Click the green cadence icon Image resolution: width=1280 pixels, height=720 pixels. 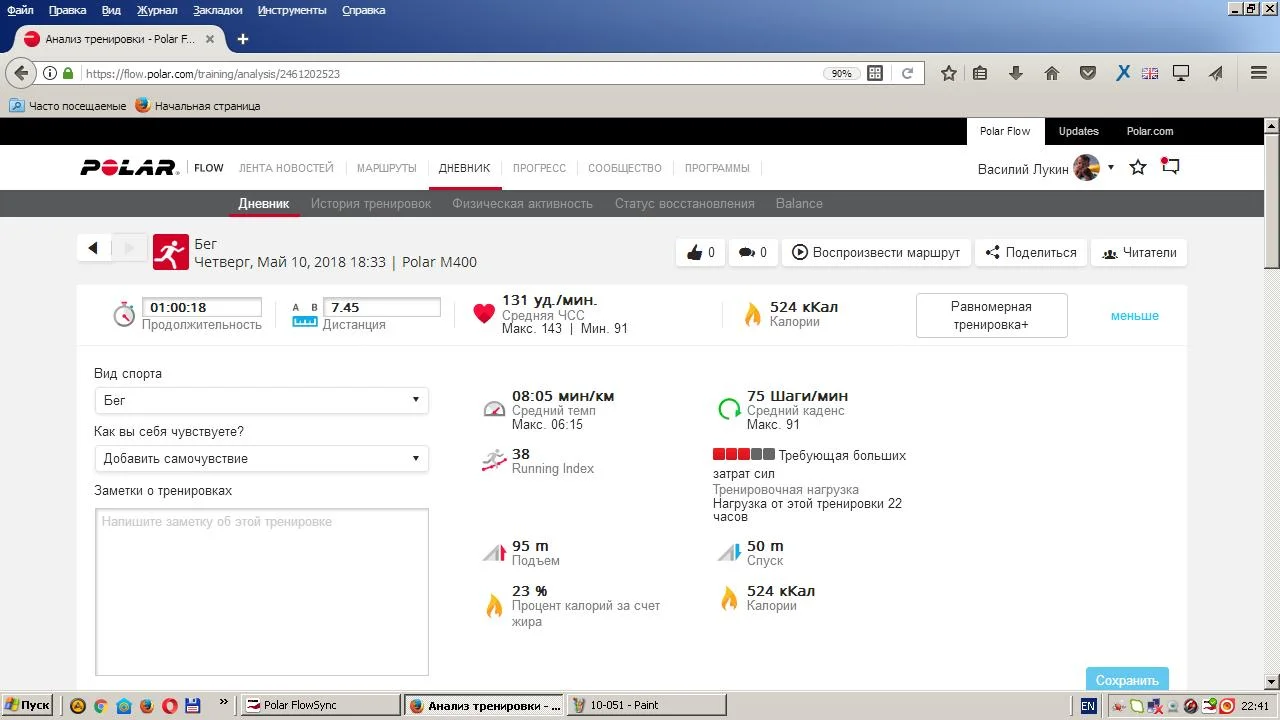730,408
